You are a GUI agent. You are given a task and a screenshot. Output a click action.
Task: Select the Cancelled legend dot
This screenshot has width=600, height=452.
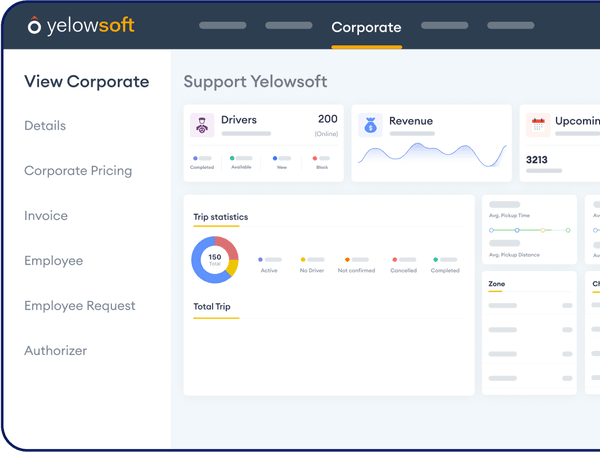click(395, 259)
